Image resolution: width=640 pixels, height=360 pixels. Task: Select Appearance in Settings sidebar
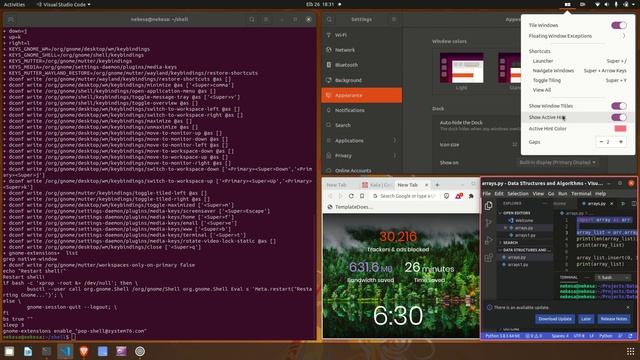click(362, 95)
